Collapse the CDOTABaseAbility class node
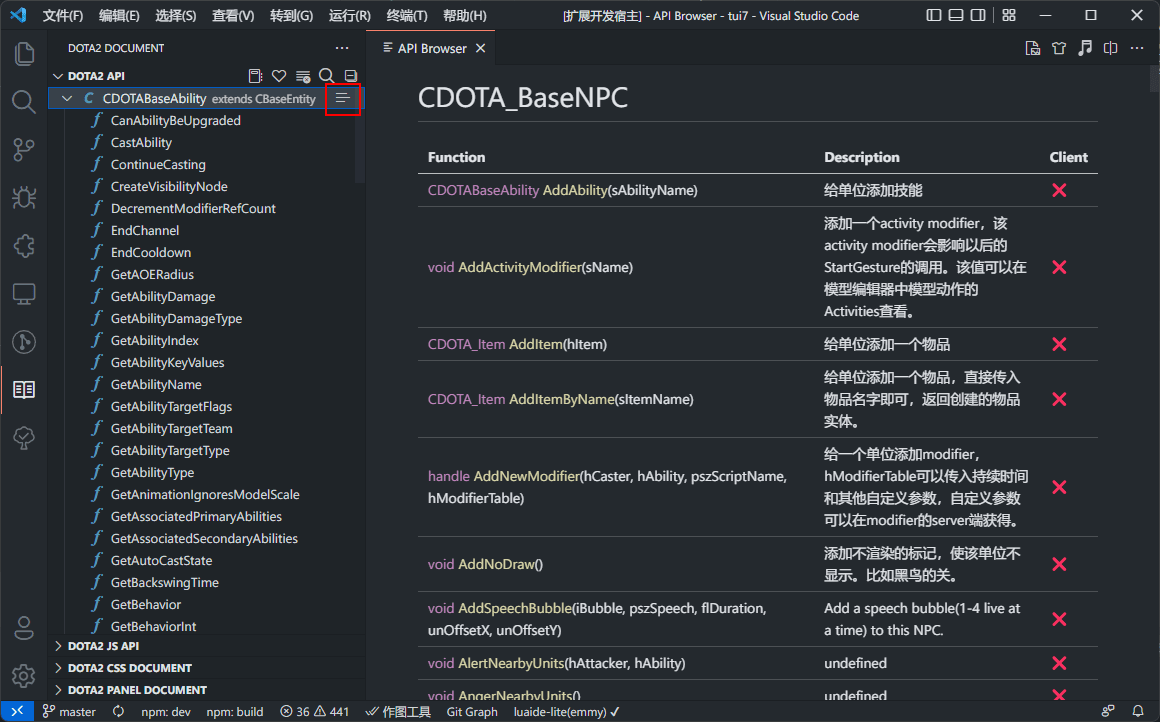 [67, 98]
